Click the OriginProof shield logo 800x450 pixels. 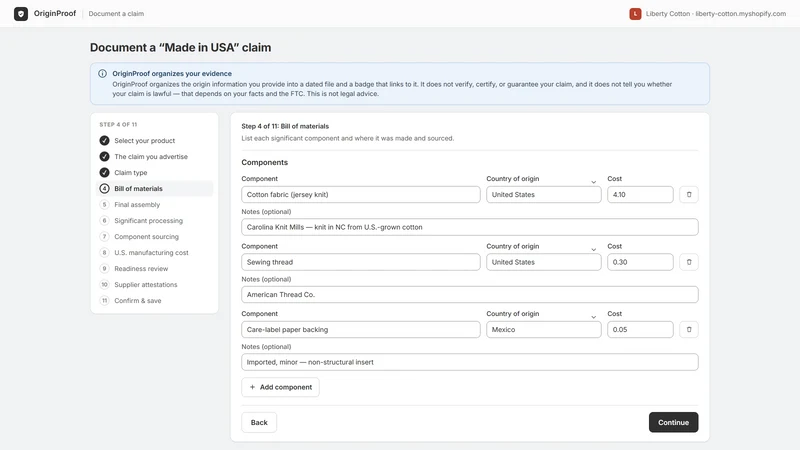point(21,14)
